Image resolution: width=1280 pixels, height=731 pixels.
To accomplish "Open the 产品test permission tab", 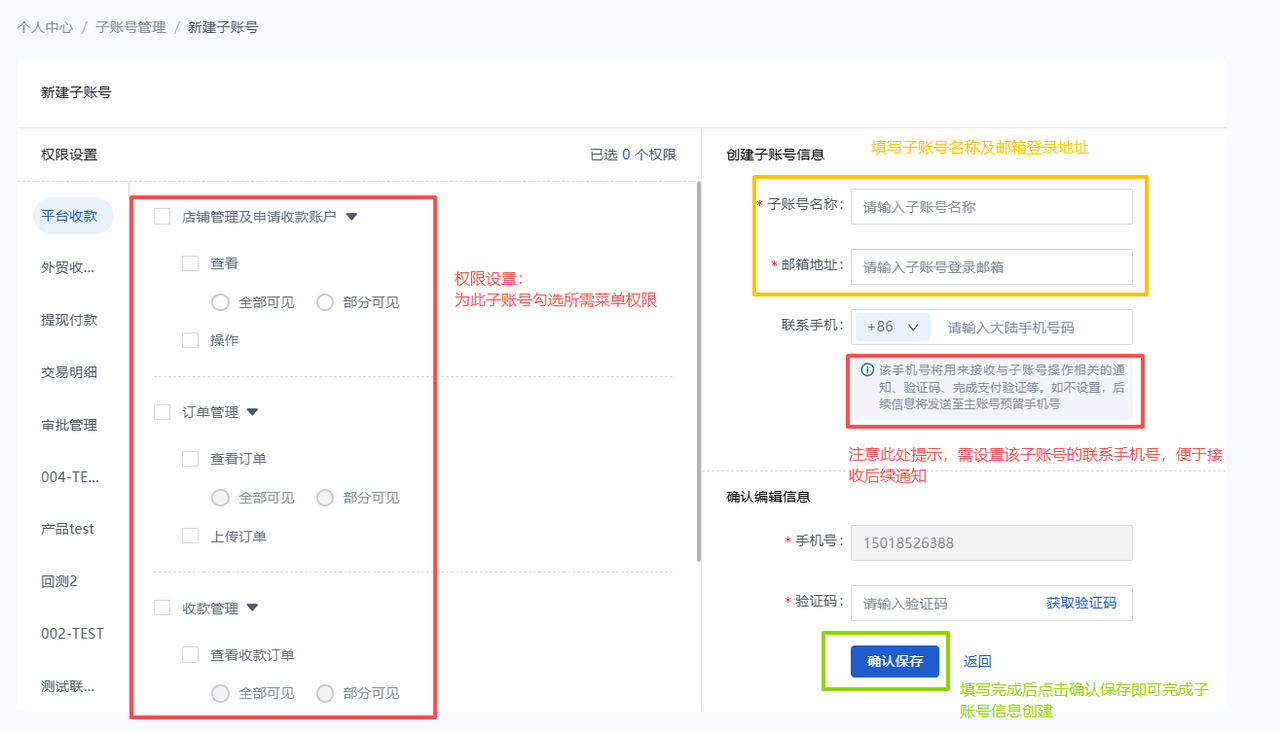I will 68,529.
